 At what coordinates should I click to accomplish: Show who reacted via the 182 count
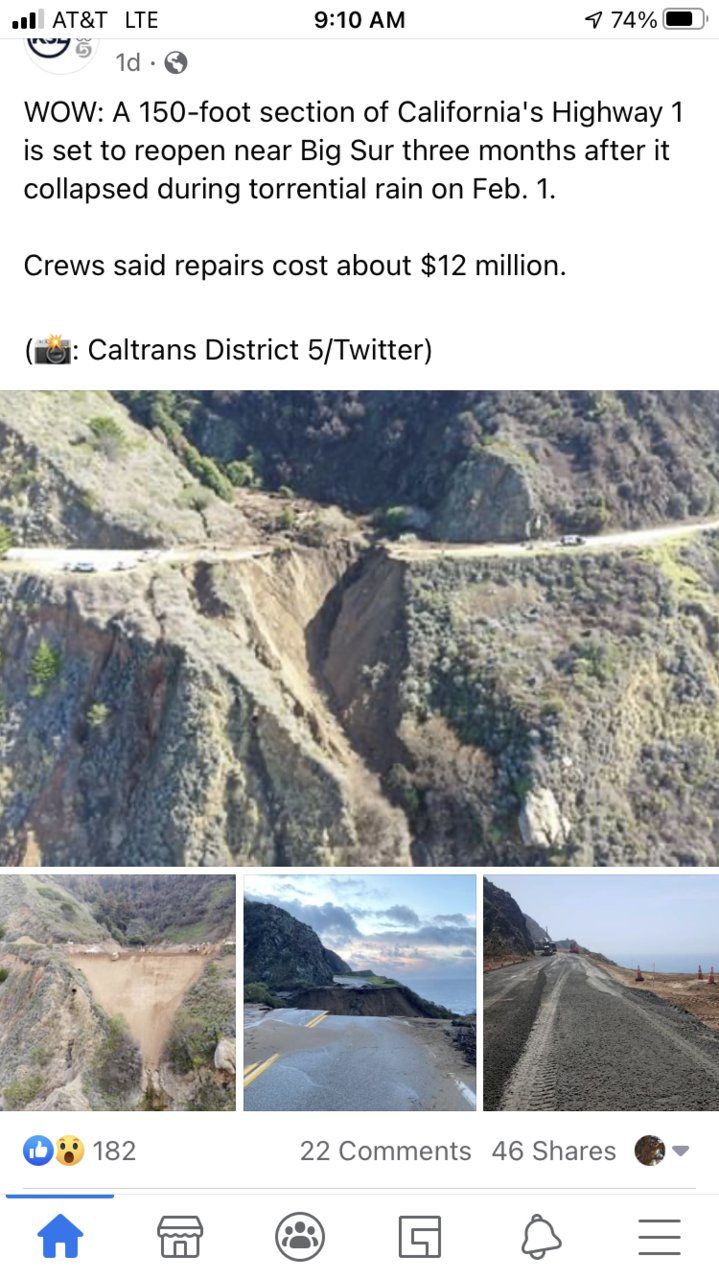(114, 1151)
